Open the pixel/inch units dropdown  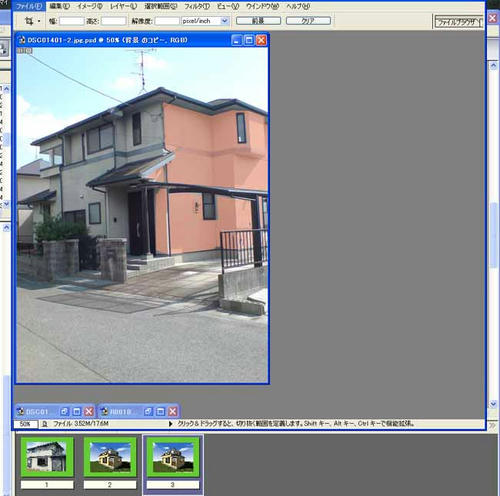[x=225, y=21]
